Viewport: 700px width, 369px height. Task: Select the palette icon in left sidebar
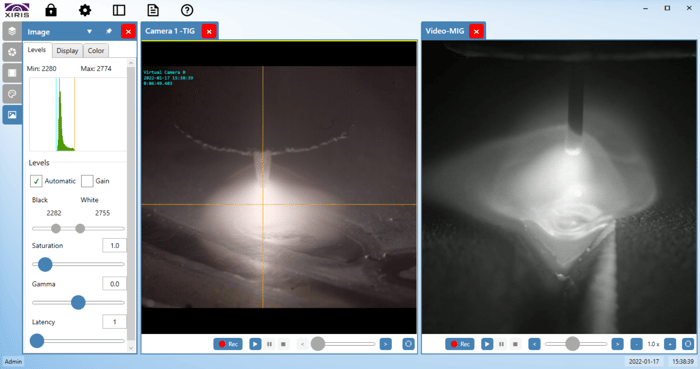[x=12, y=94]
